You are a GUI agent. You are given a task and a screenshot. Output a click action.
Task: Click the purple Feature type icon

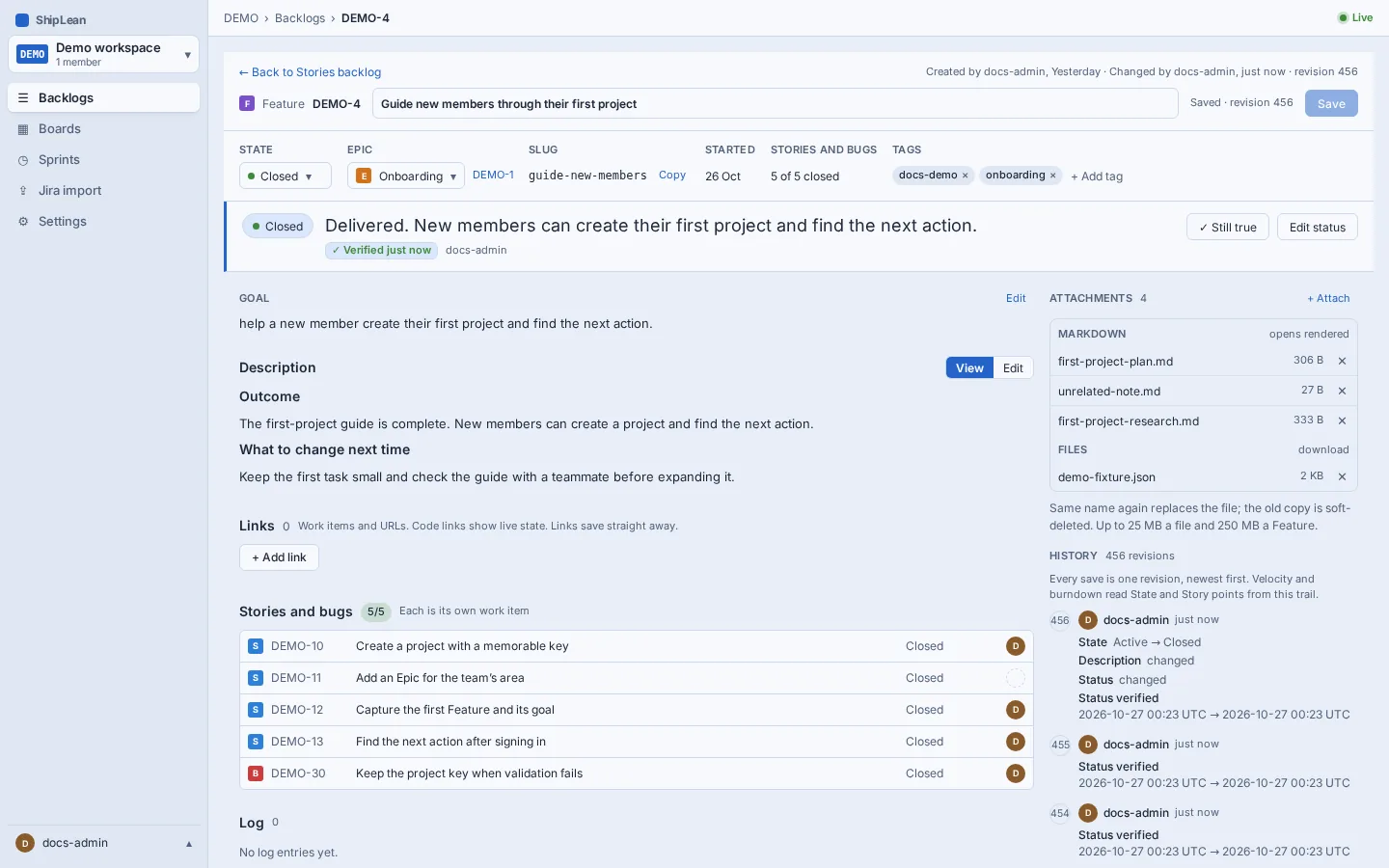[x=247, y=104]
